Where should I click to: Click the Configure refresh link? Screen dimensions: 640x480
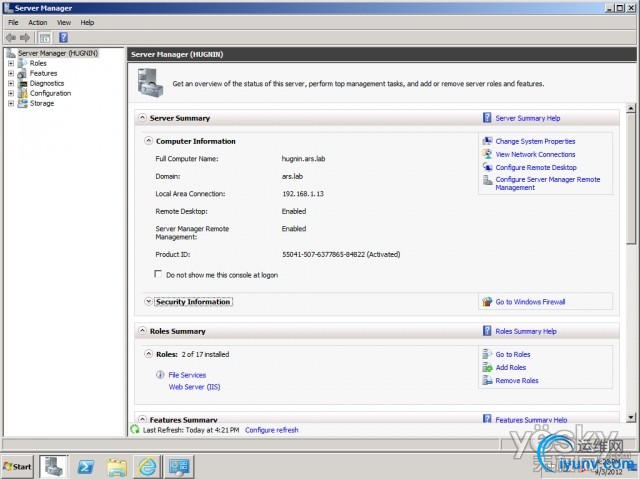coord(272,430)
